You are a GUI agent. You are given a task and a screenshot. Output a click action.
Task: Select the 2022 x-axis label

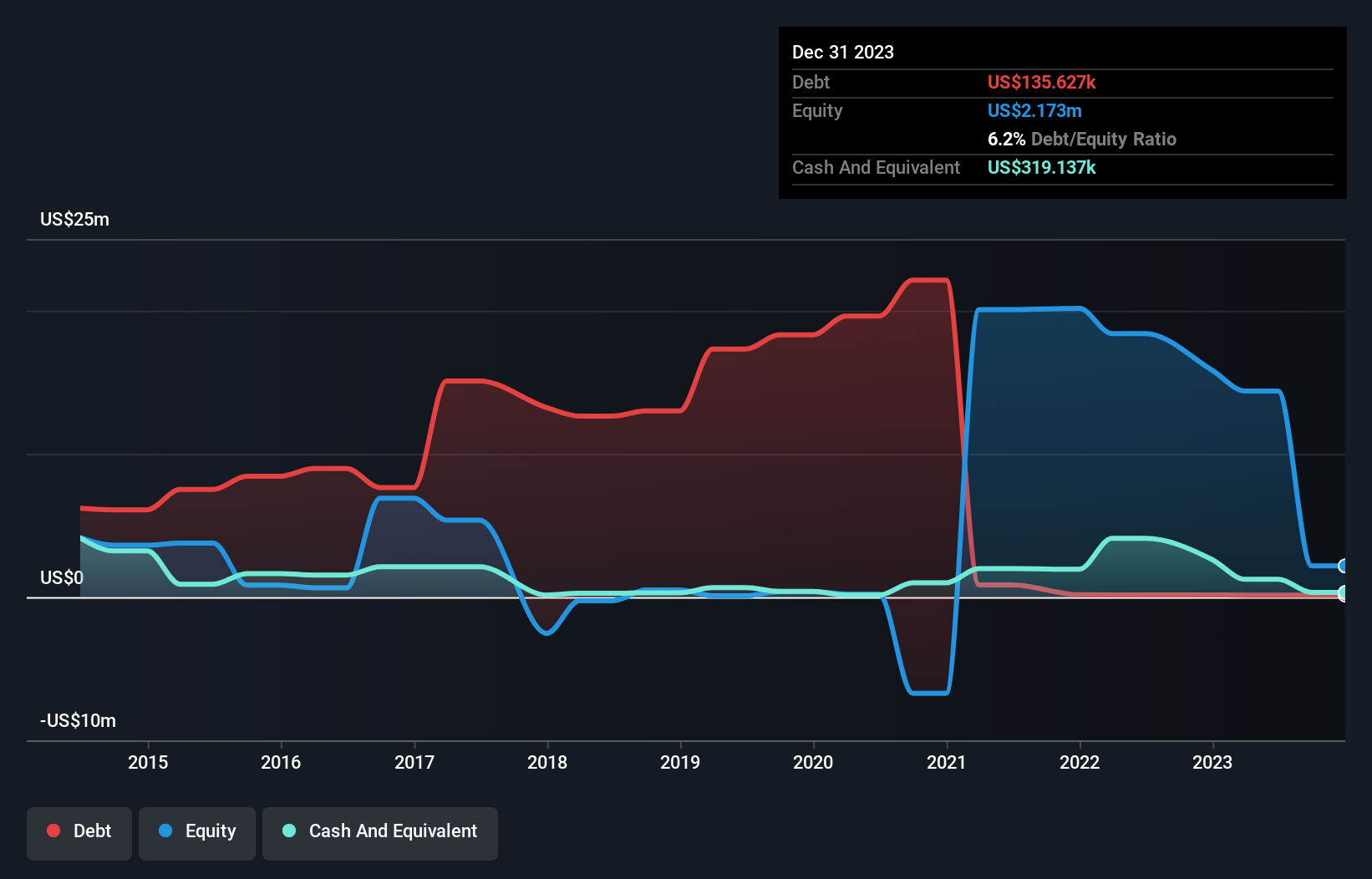tap(1080, 762)
